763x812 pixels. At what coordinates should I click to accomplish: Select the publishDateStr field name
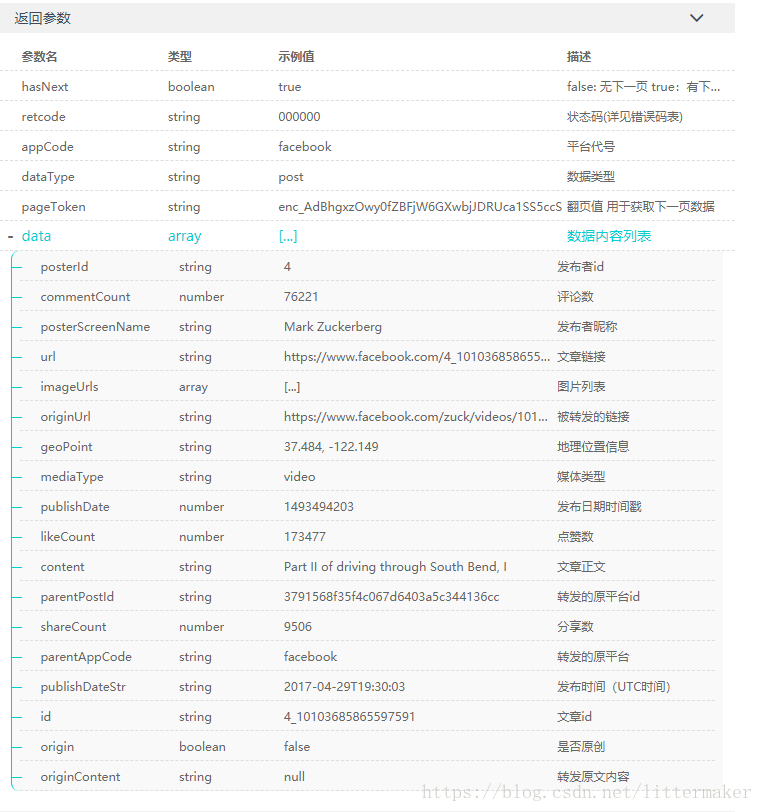coord(83,687)
